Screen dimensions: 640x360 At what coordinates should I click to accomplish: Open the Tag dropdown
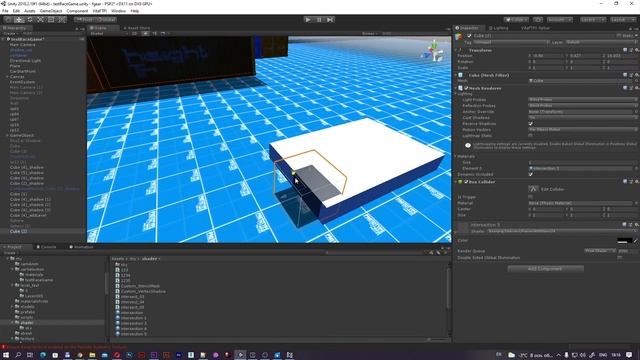[x=511, y=42]
